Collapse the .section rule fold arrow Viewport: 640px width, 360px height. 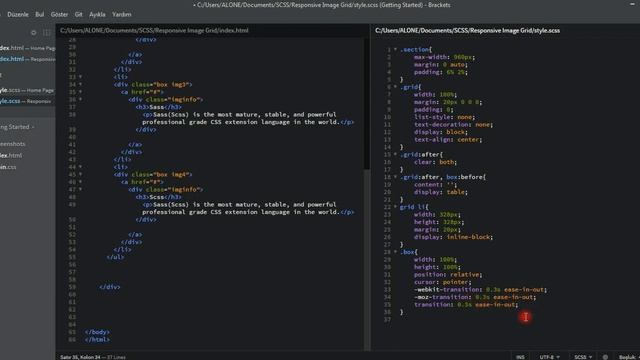[x=395, y=49]
